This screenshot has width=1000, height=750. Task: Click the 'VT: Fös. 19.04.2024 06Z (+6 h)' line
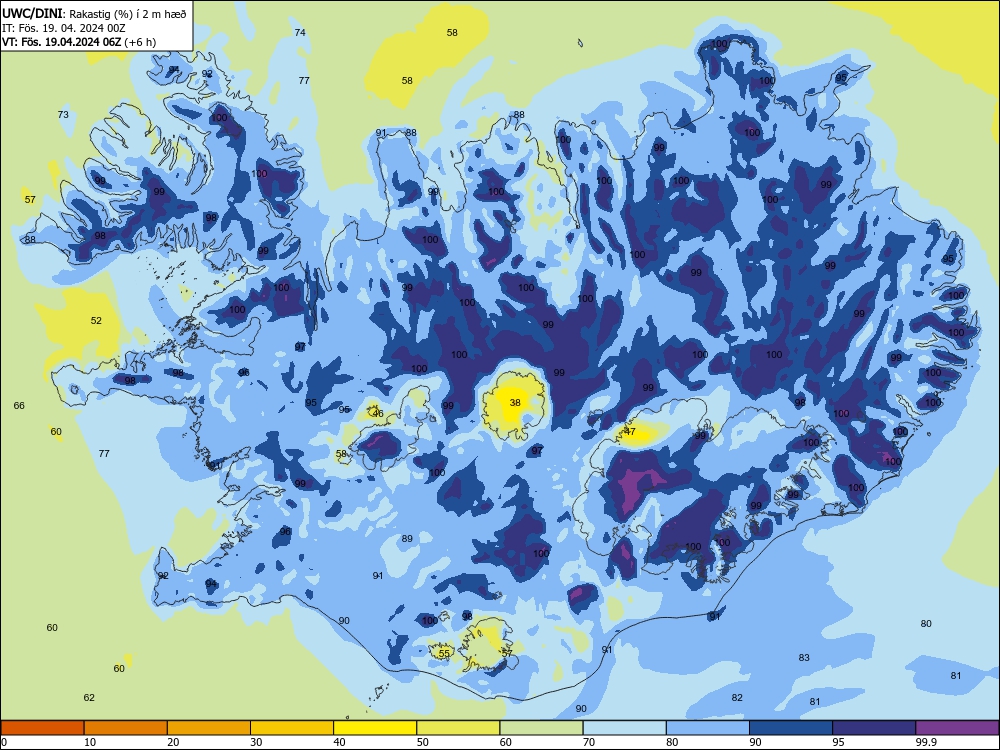(x=79, y=42)
